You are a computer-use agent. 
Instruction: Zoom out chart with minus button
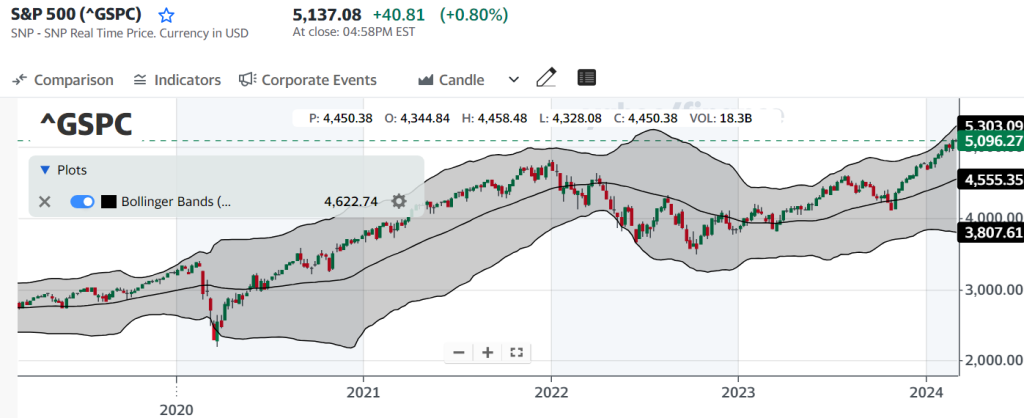458,353
